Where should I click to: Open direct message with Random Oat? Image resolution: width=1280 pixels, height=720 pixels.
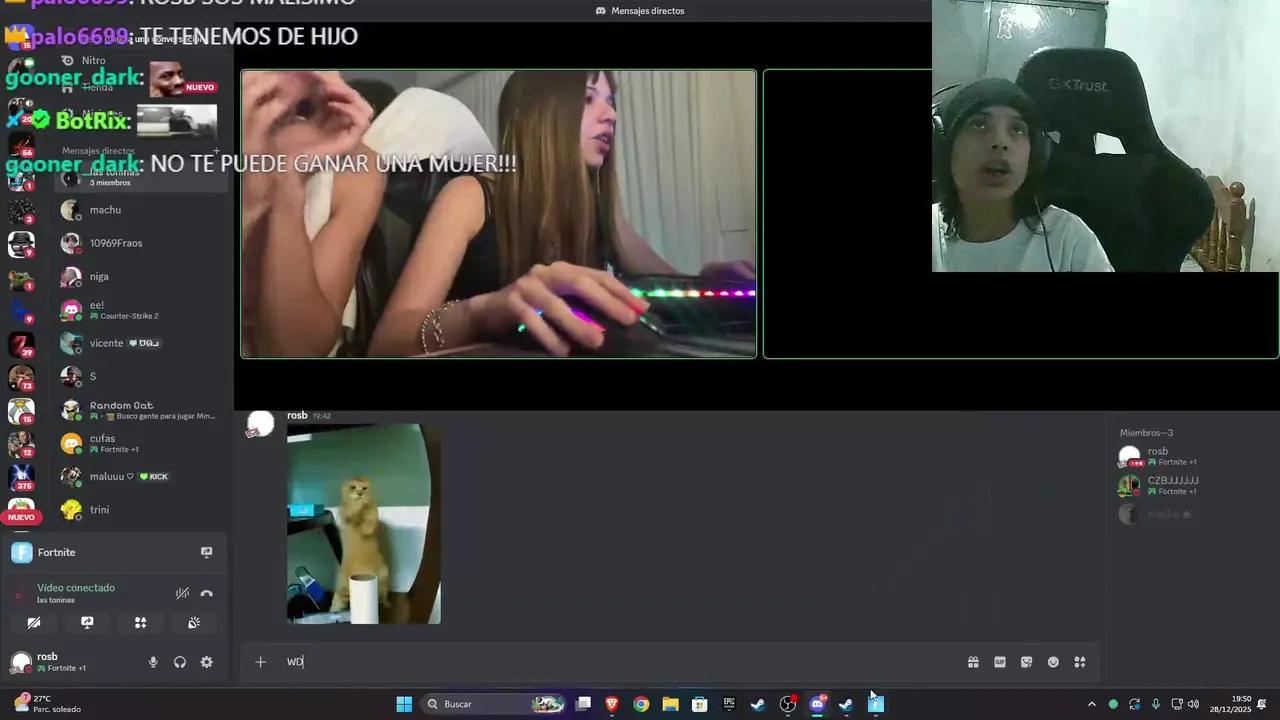pyautogui.click(x=141, y=410)
